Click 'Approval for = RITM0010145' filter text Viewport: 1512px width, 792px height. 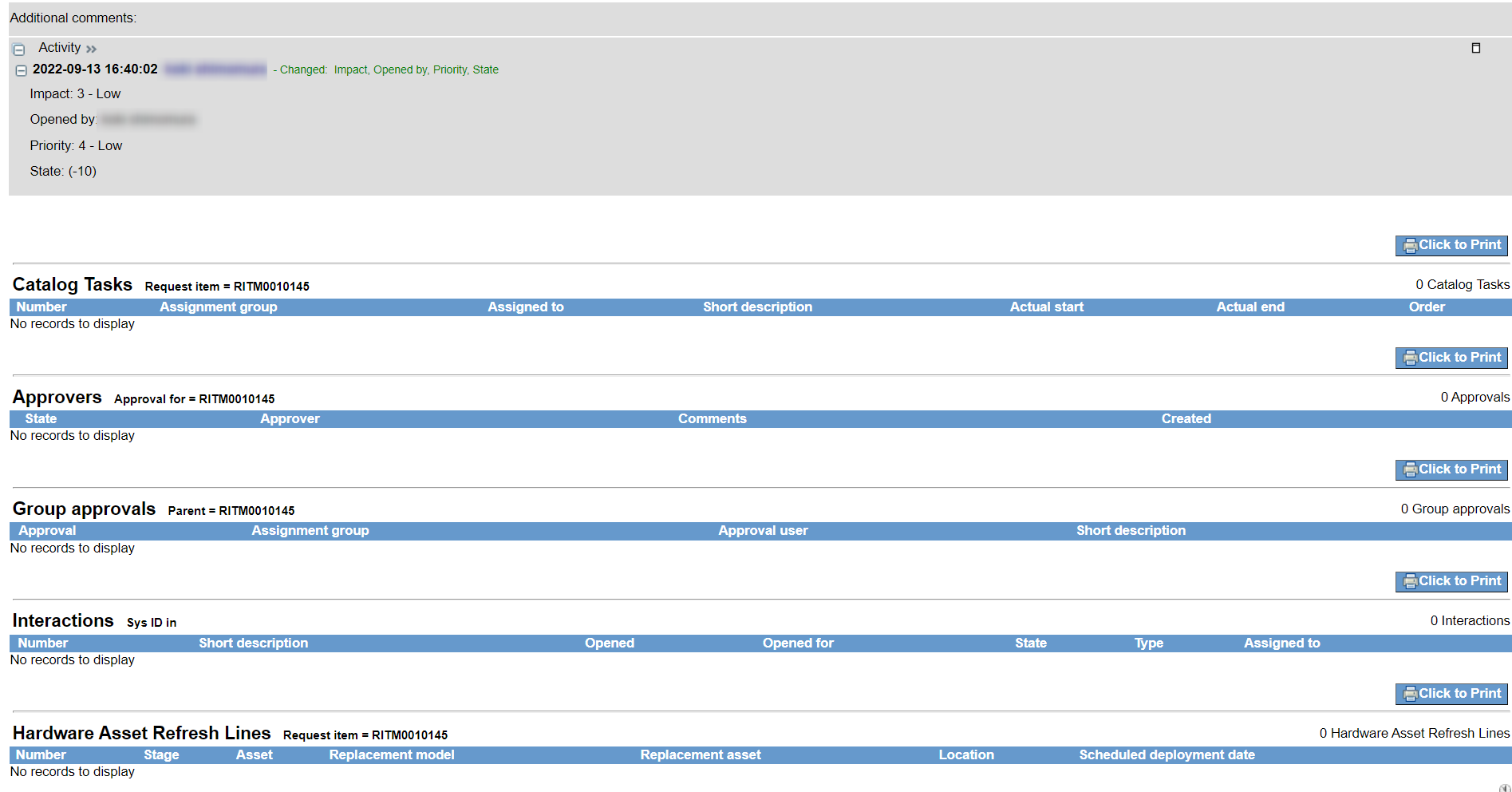195,399
